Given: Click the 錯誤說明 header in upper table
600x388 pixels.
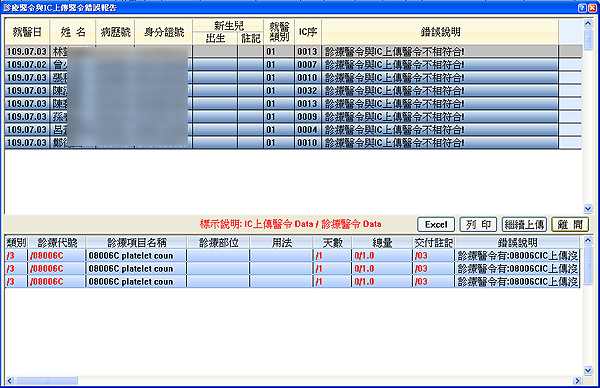Looking at the screenshot, I should coord(440,32).
